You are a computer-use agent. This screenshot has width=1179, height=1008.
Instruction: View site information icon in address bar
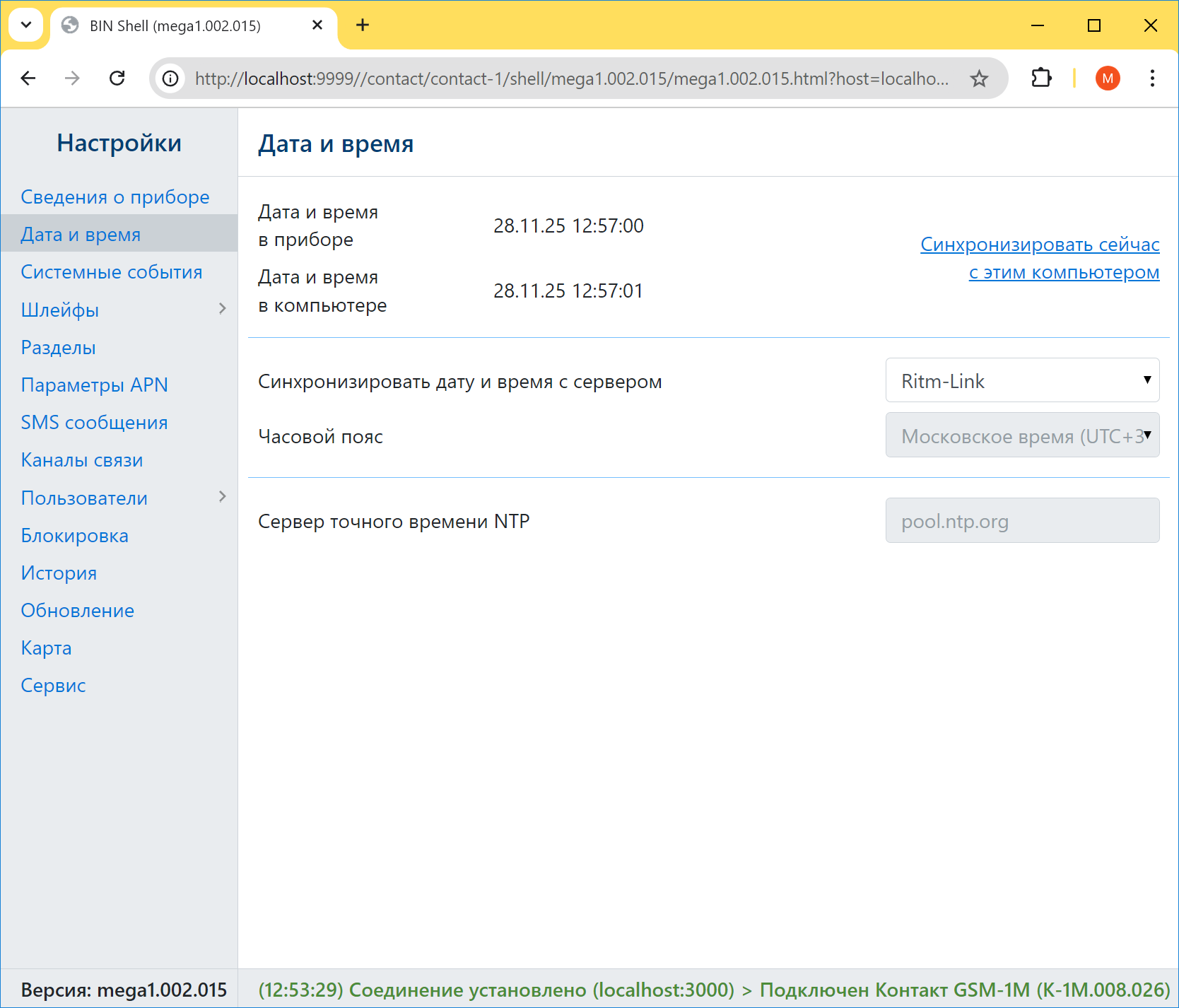coord(170,78)
